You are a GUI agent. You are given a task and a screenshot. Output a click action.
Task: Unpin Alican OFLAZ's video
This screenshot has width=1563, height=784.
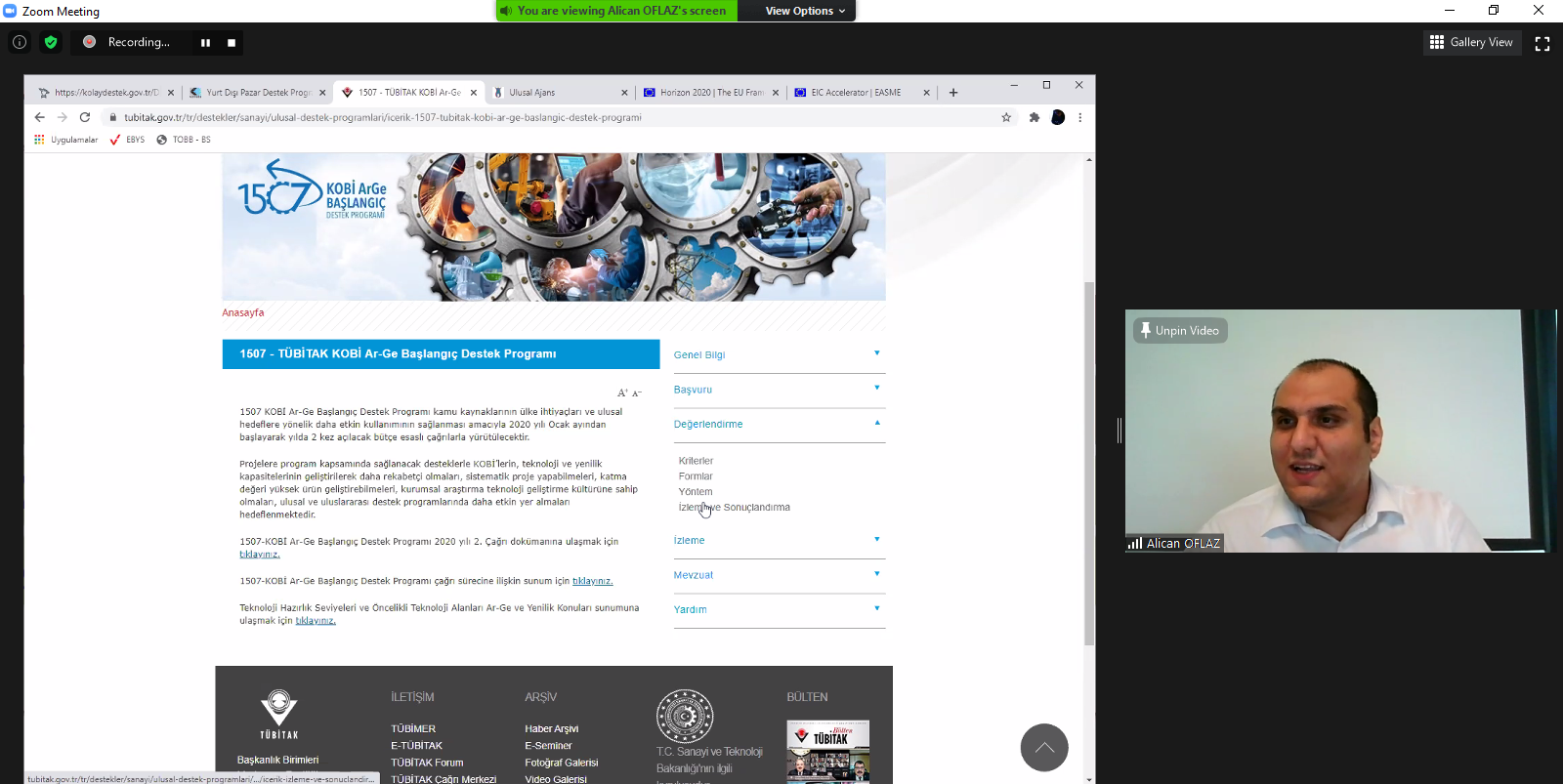point(1180,330)
